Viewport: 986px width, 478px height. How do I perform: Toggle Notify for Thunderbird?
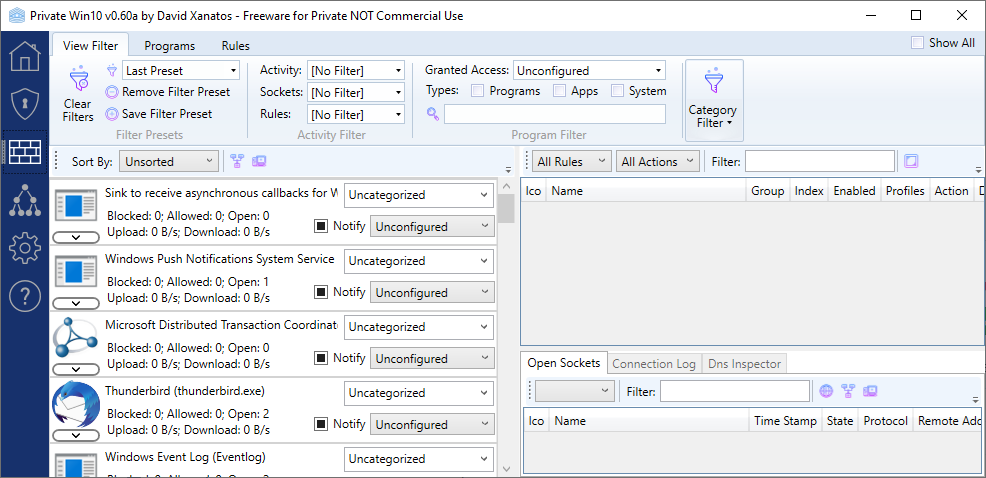pos(321,424)
